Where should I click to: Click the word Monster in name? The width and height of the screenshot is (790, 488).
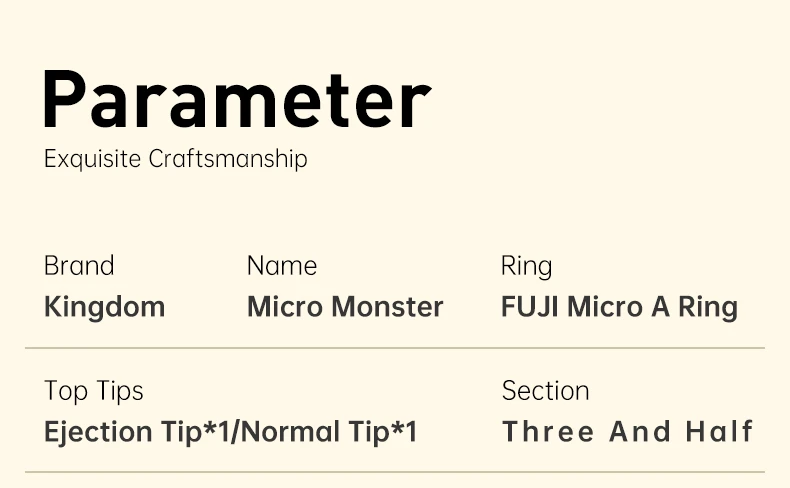pyautogui.click(x=387, y=307)
